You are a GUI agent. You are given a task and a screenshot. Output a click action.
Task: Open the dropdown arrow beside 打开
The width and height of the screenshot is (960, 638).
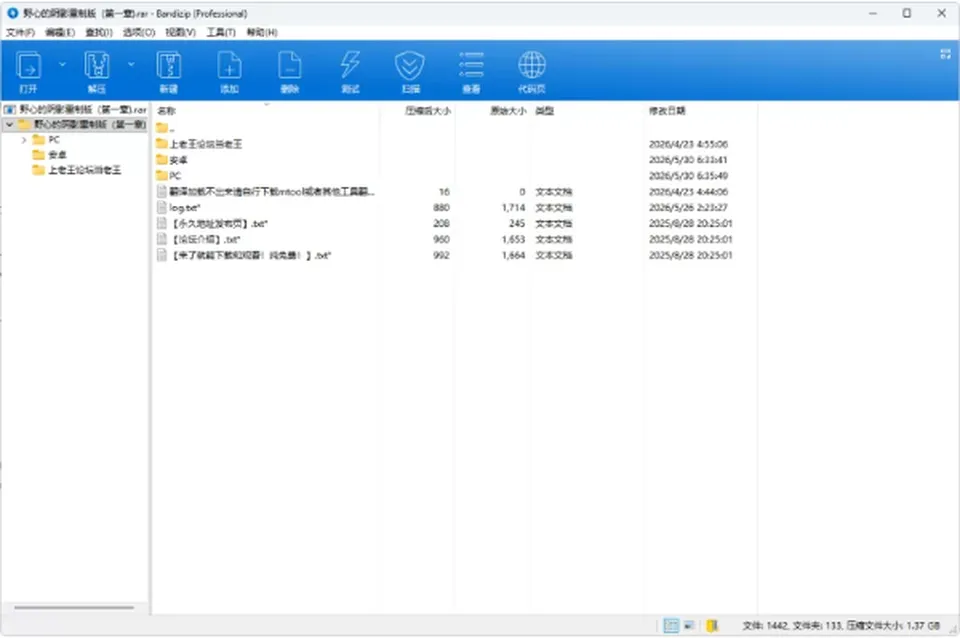(62, 64)
